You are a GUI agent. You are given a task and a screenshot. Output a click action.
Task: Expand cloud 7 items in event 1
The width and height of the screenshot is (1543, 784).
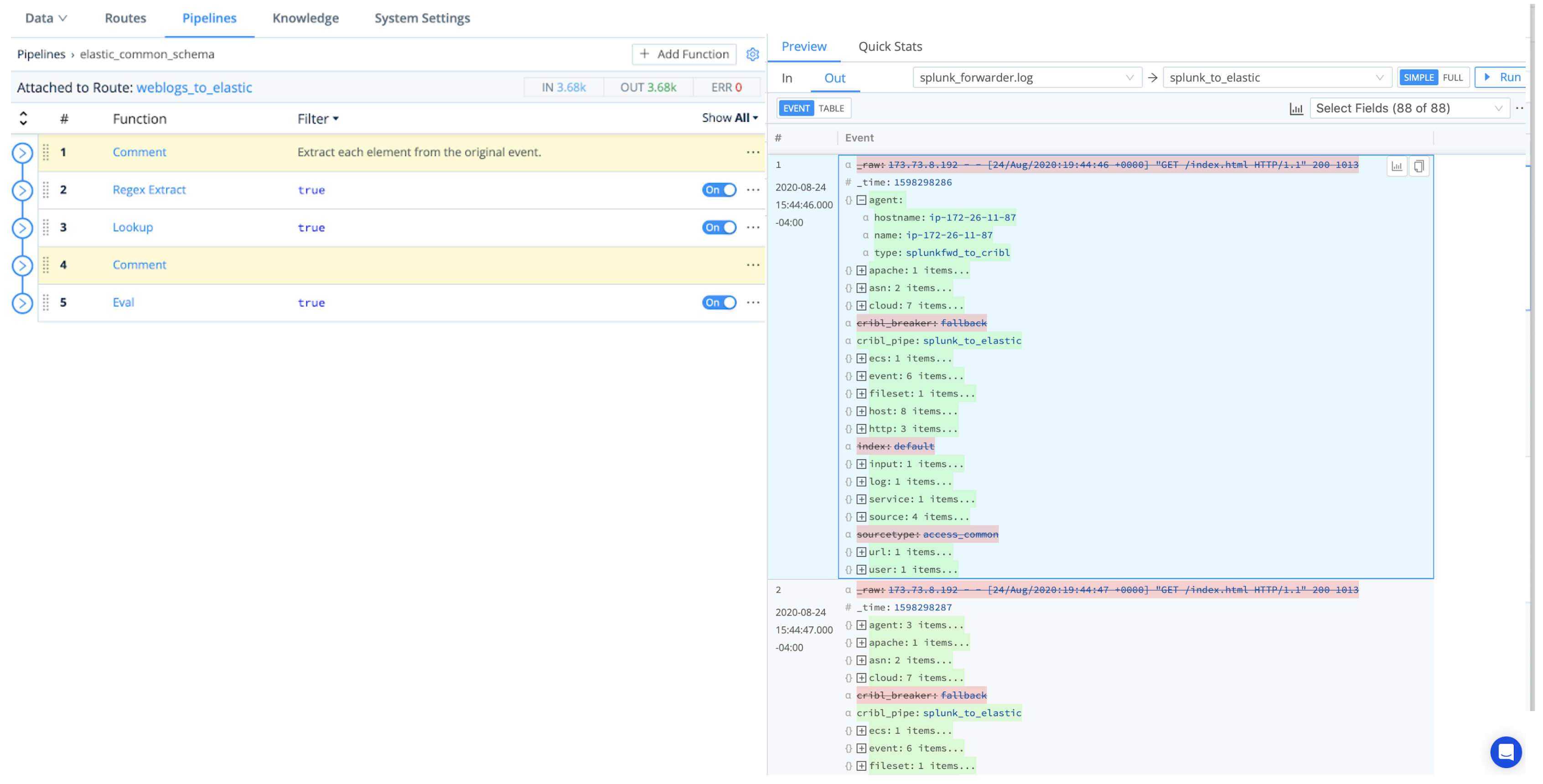click(x=861, y=306)
